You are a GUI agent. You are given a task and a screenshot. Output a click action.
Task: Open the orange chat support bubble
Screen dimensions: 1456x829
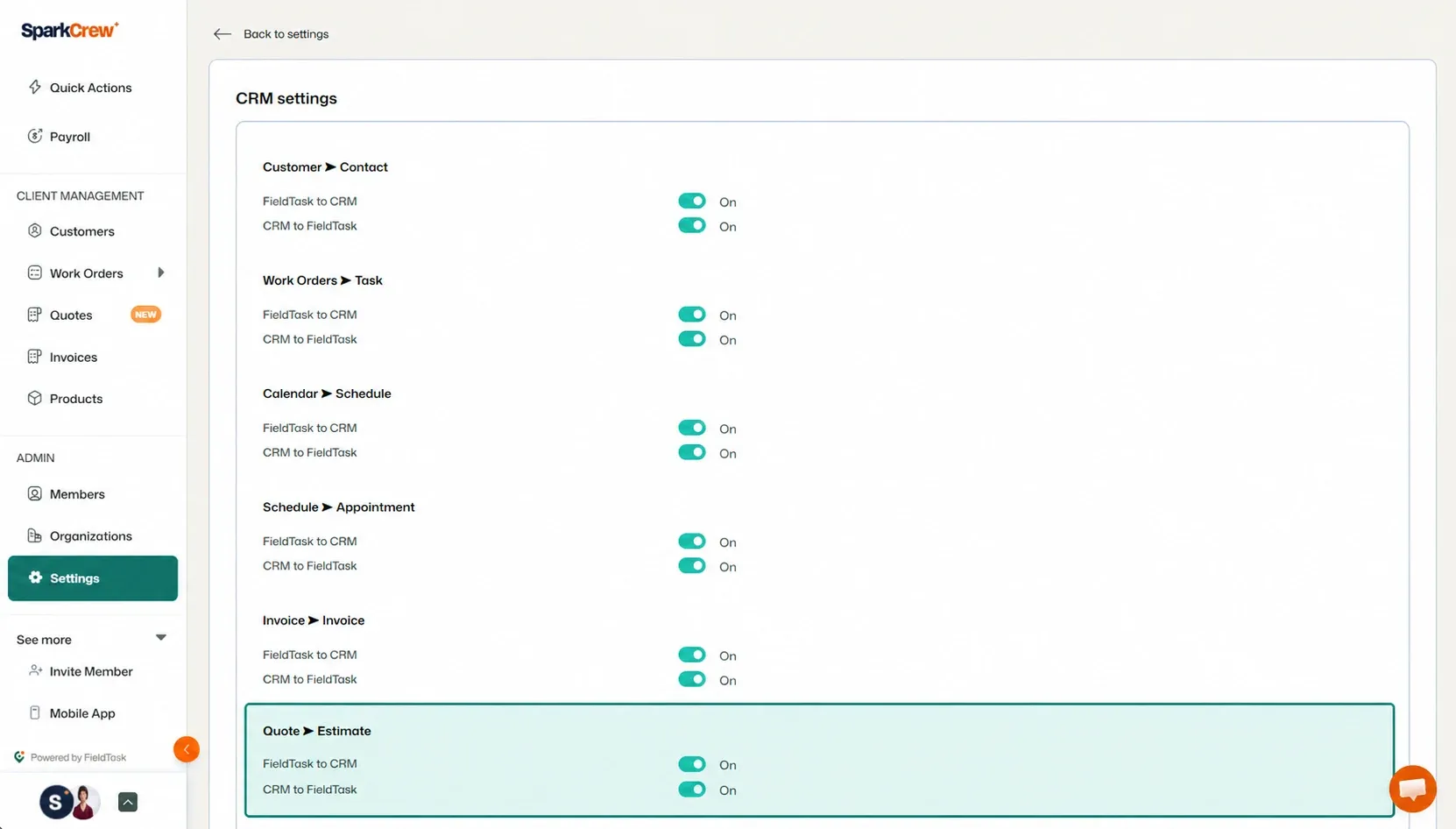coord(1412,789)
